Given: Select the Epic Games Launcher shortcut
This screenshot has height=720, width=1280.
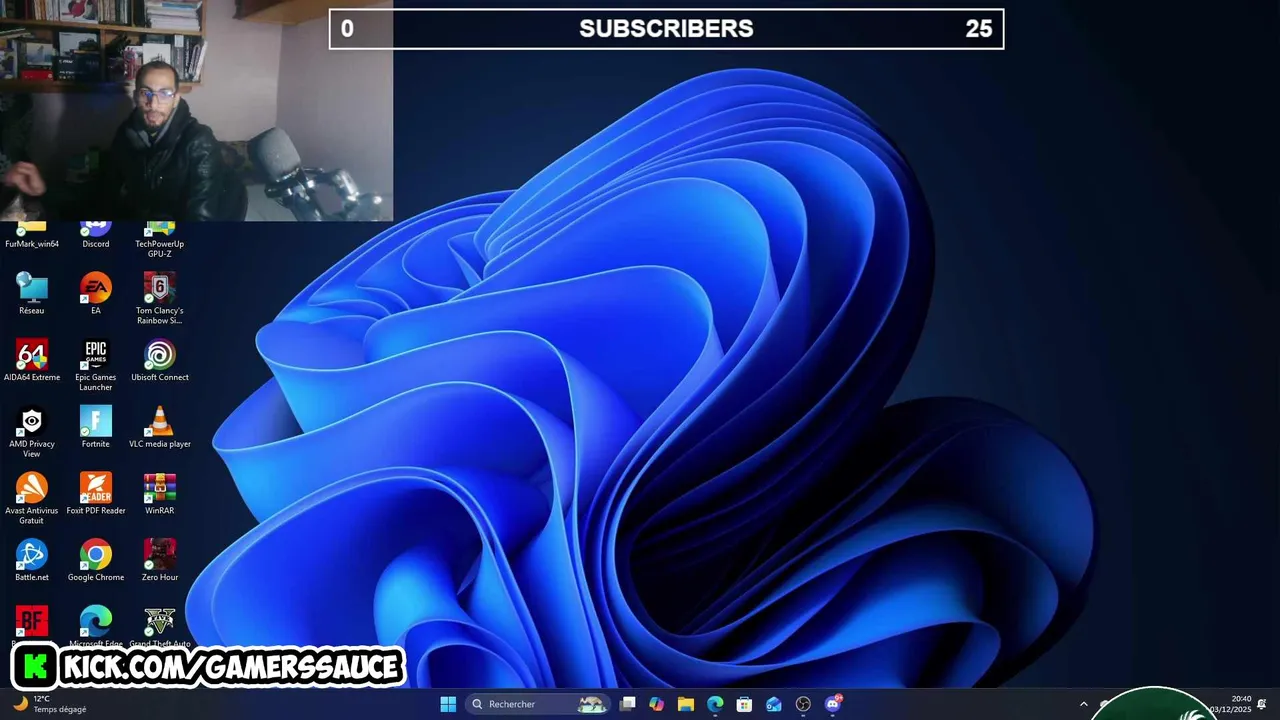Looking at the screenshot, I should click(96, 365).
